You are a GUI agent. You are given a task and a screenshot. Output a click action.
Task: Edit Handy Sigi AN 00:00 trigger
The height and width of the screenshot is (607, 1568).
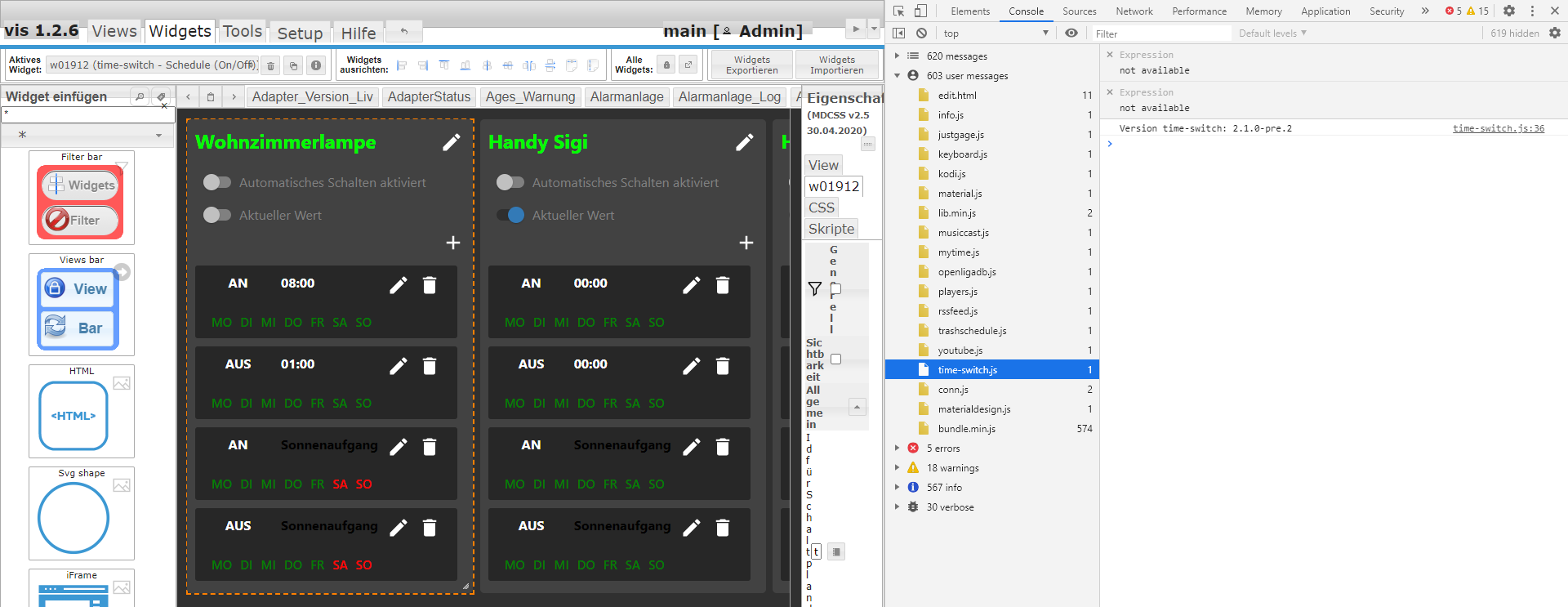pos(692,285)
